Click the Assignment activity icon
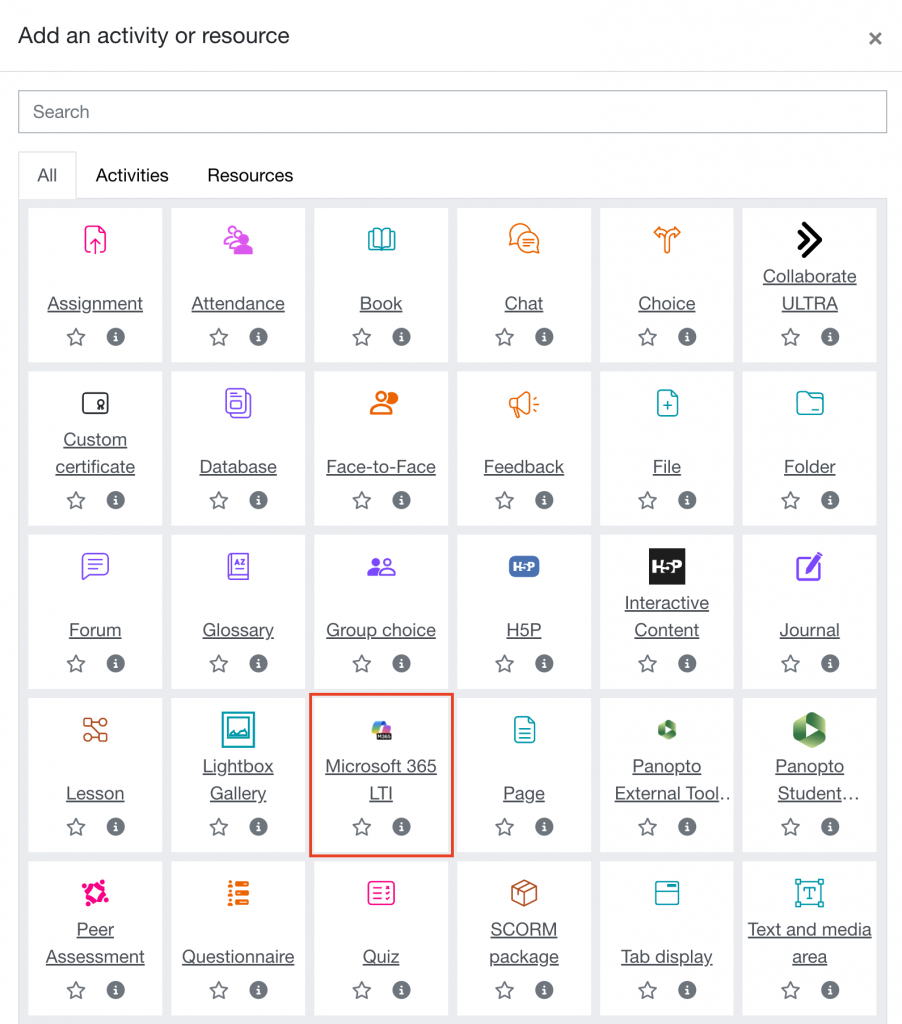Screen dimensions: 902x1024 (x=95, y=240)
